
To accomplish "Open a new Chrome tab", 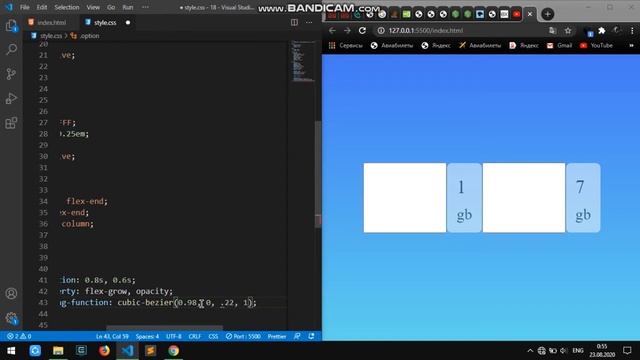I will 547,14.
